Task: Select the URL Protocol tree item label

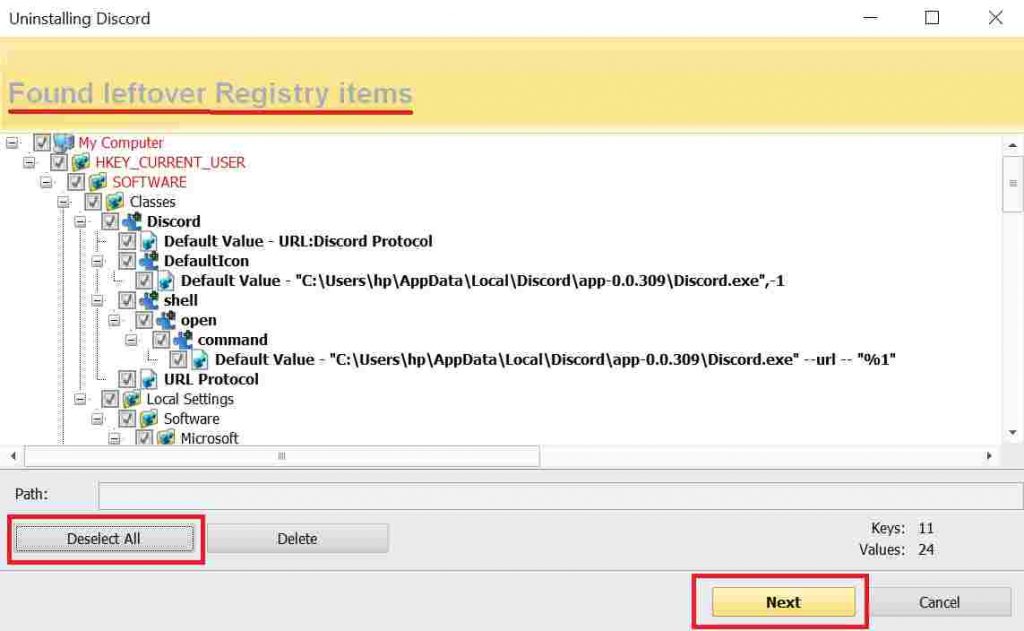Action: (211, 379)
